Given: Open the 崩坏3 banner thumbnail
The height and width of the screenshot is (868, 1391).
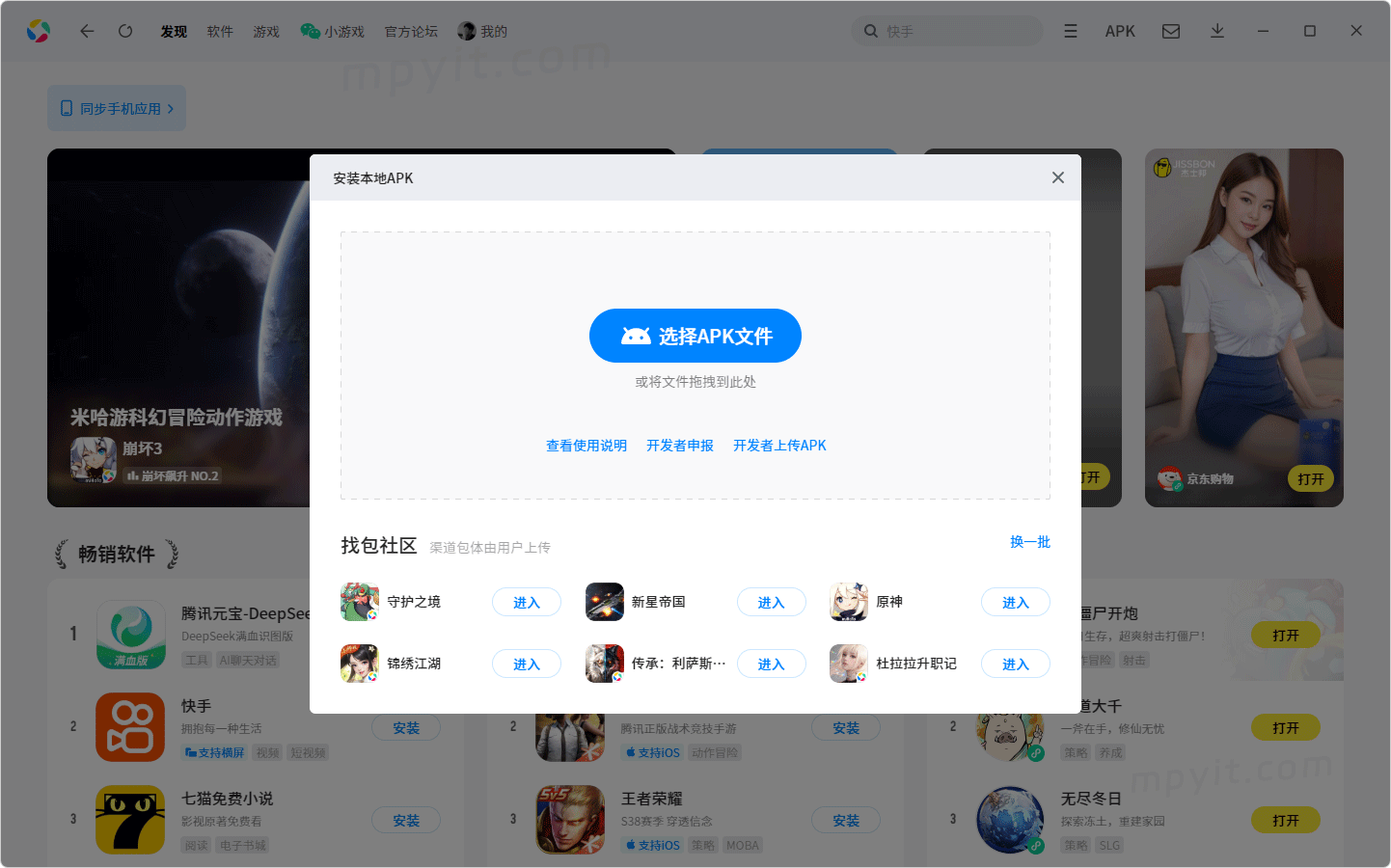Looking at the screenshot, I should 94,459.
